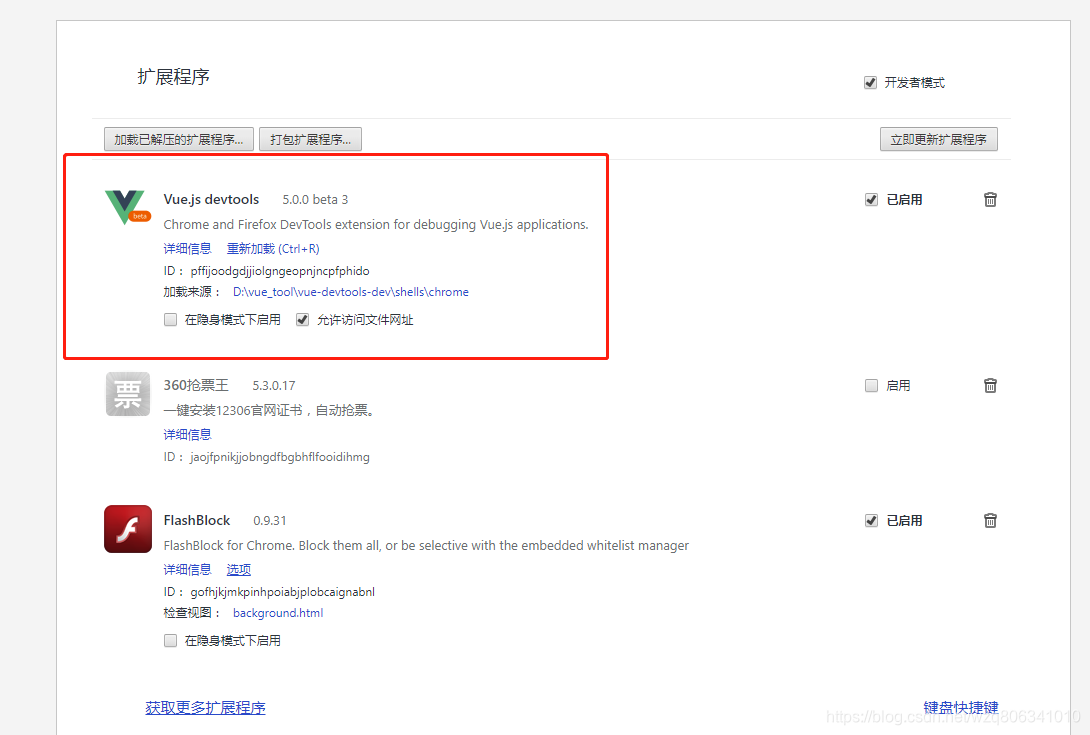Click the FlashBlock version number 0.9.31
The width and height of the screenshot is (1090, 735).
270,521
